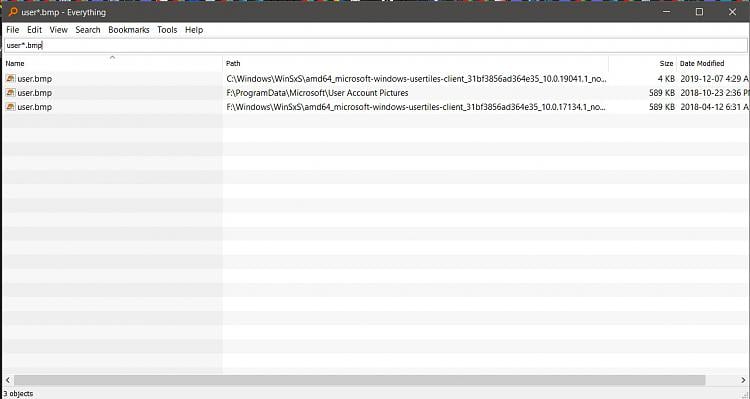
Task: Click the Everything magnifier icon in title bar
Action: tap(13, 12)
